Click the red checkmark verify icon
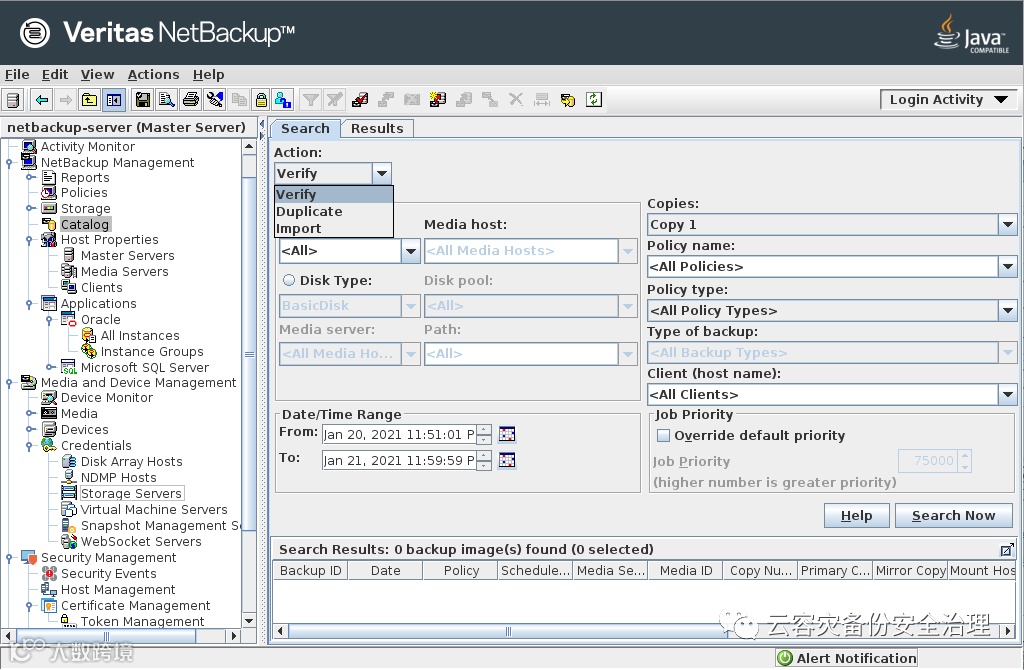The width and height of the screenshot is (1024, 670). (360, 100)
